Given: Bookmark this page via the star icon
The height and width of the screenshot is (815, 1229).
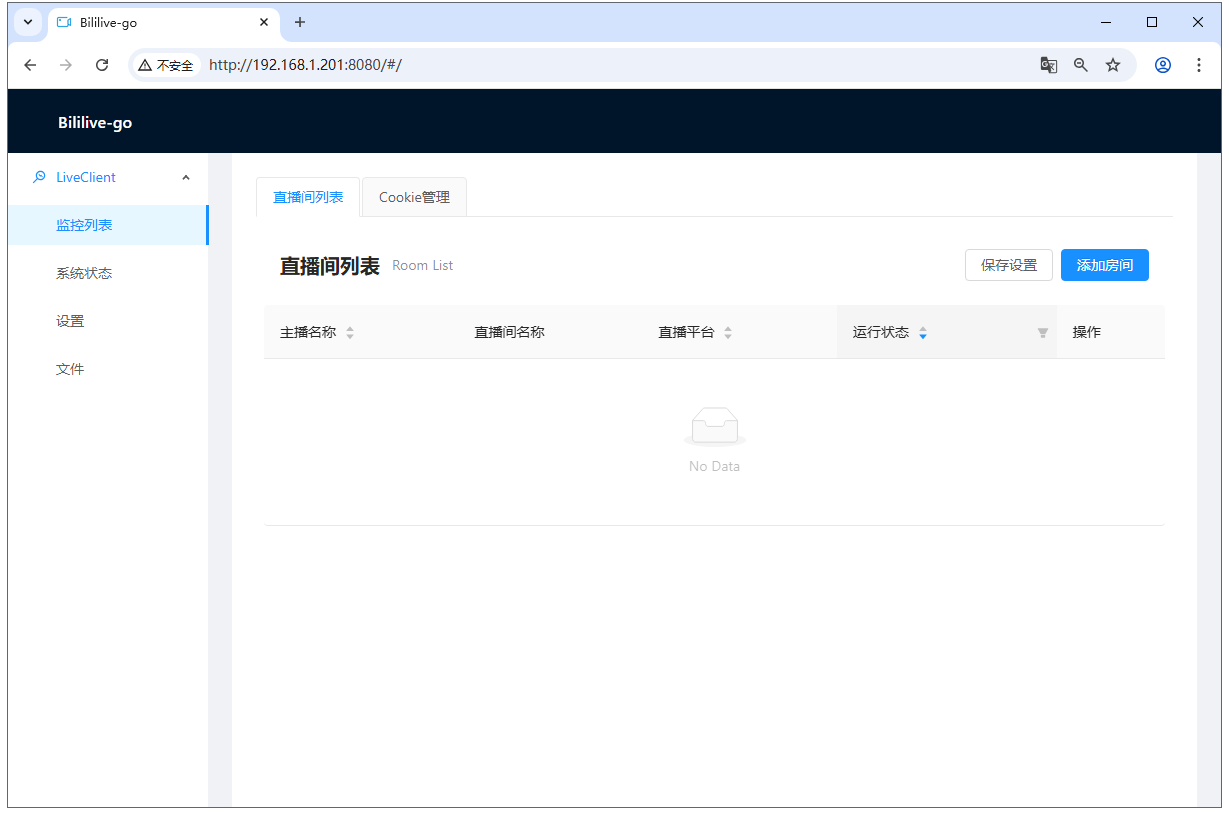Looking at the screenshot, I should [x=1113, y=64].
